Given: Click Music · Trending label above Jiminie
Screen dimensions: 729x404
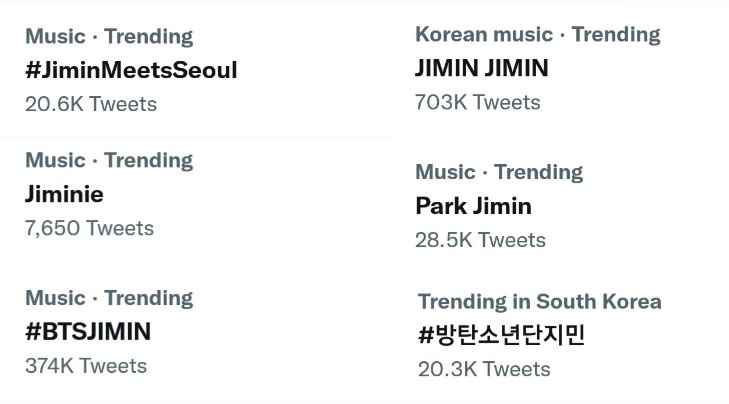Looking at the screenshot, I should coord(109,160).
